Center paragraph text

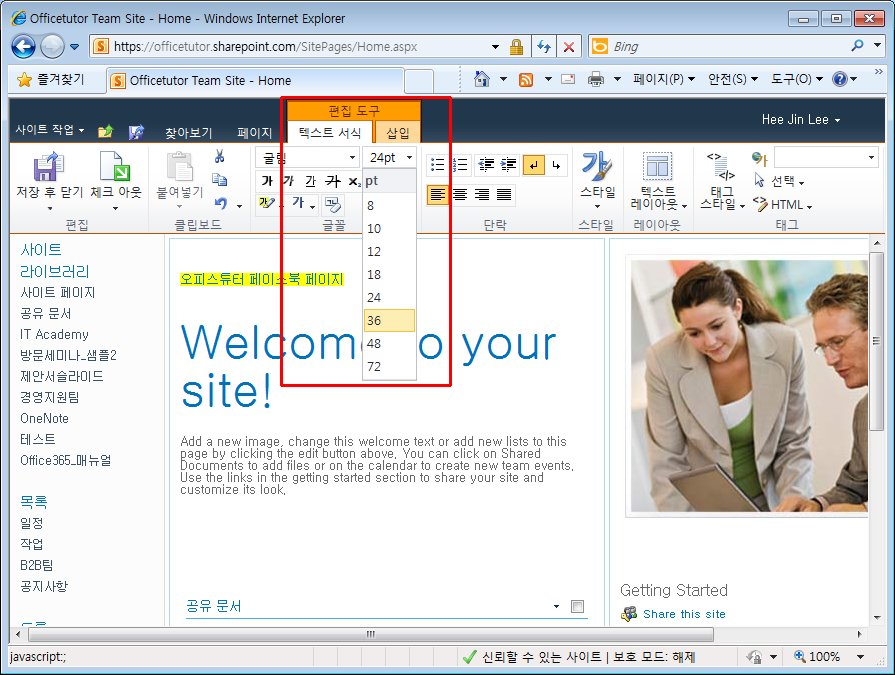tap(460, 195)
